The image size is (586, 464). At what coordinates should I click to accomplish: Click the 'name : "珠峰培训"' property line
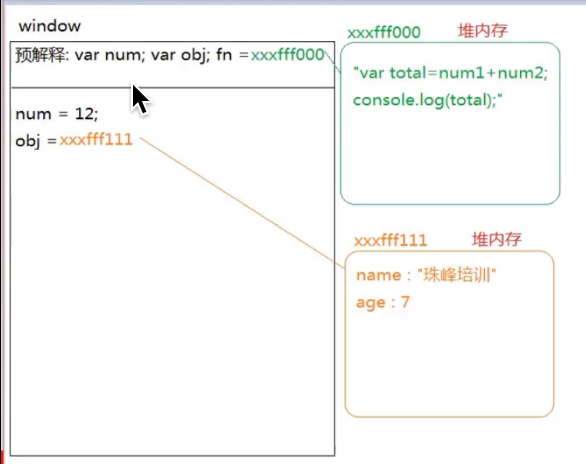pos(426,275)
